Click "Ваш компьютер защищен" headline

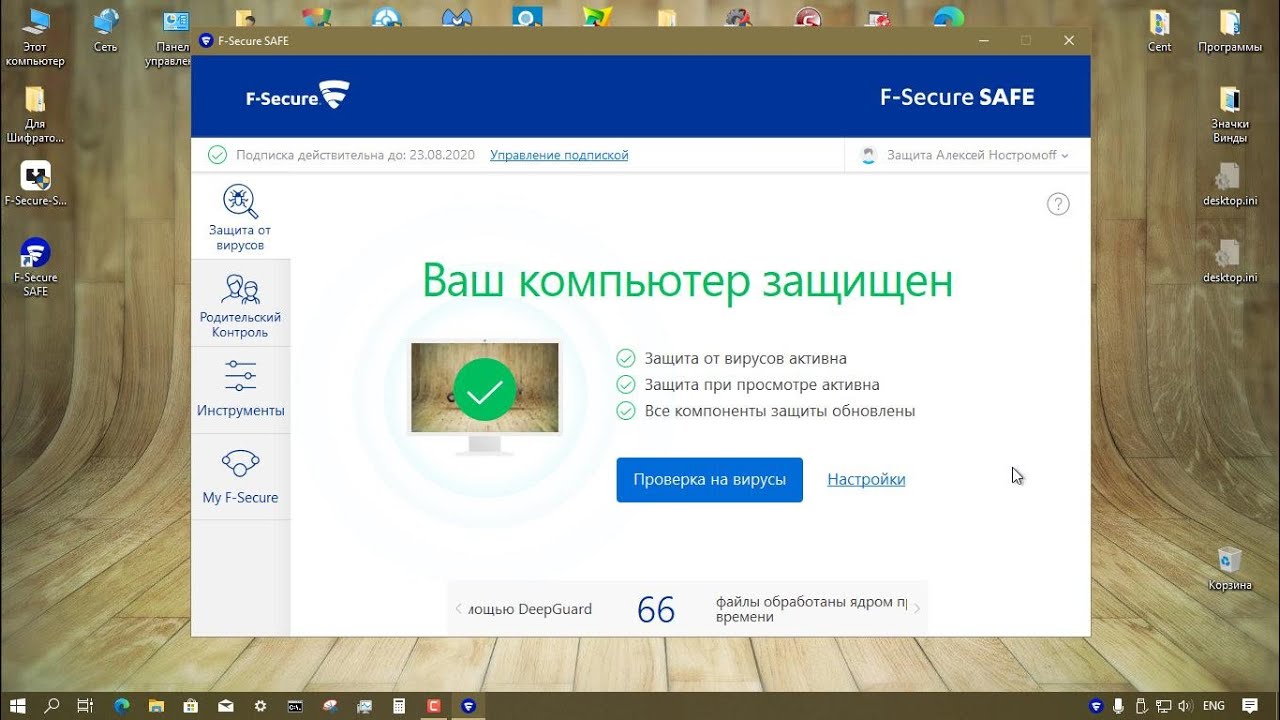click(687, 281)
